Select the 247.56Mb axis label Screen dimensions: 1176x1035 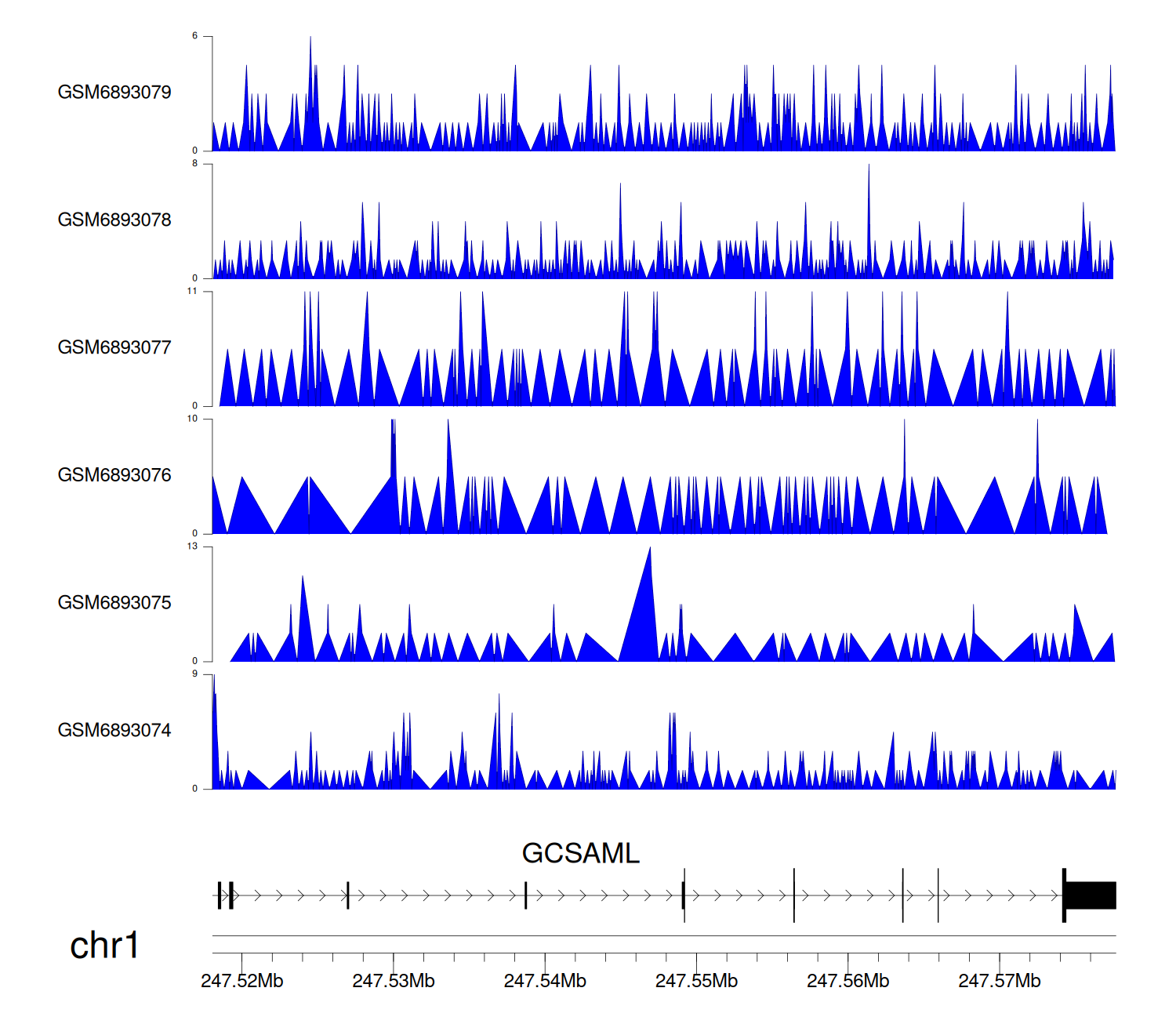[848, 981]
